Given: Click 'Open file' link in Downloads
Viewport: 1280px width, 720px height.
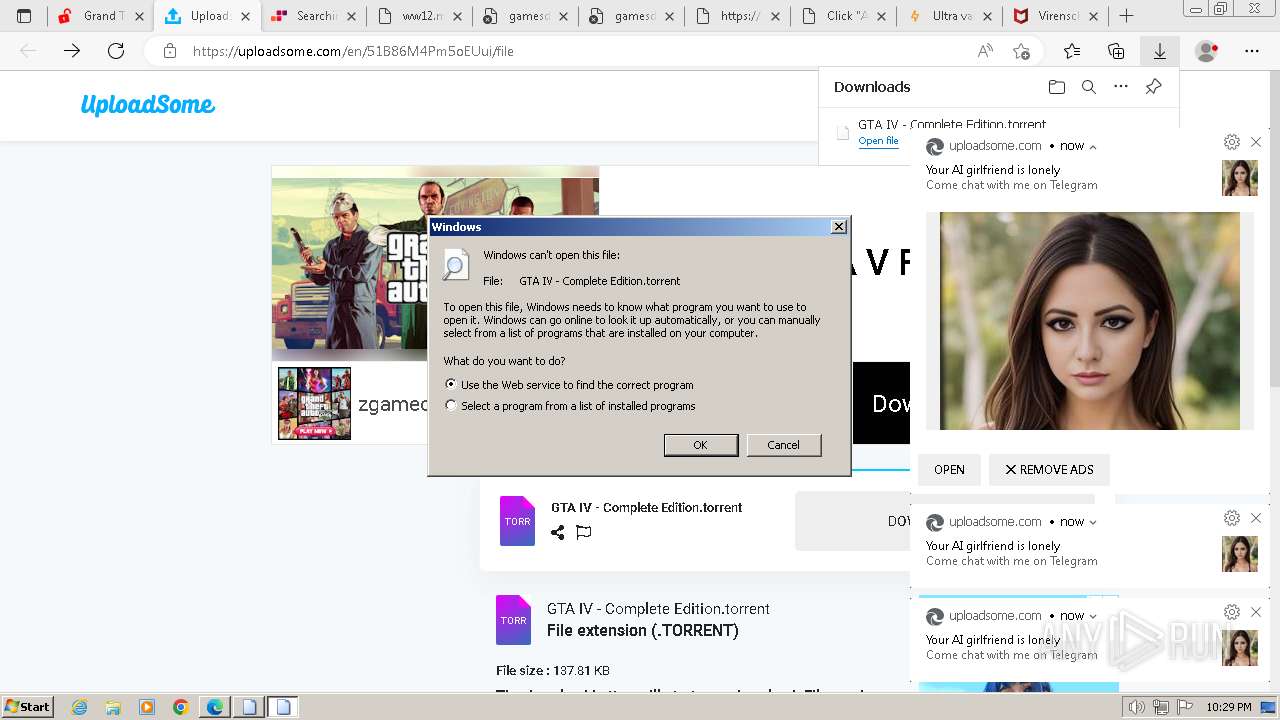Looking at the screenshot, I should (878, 141).
